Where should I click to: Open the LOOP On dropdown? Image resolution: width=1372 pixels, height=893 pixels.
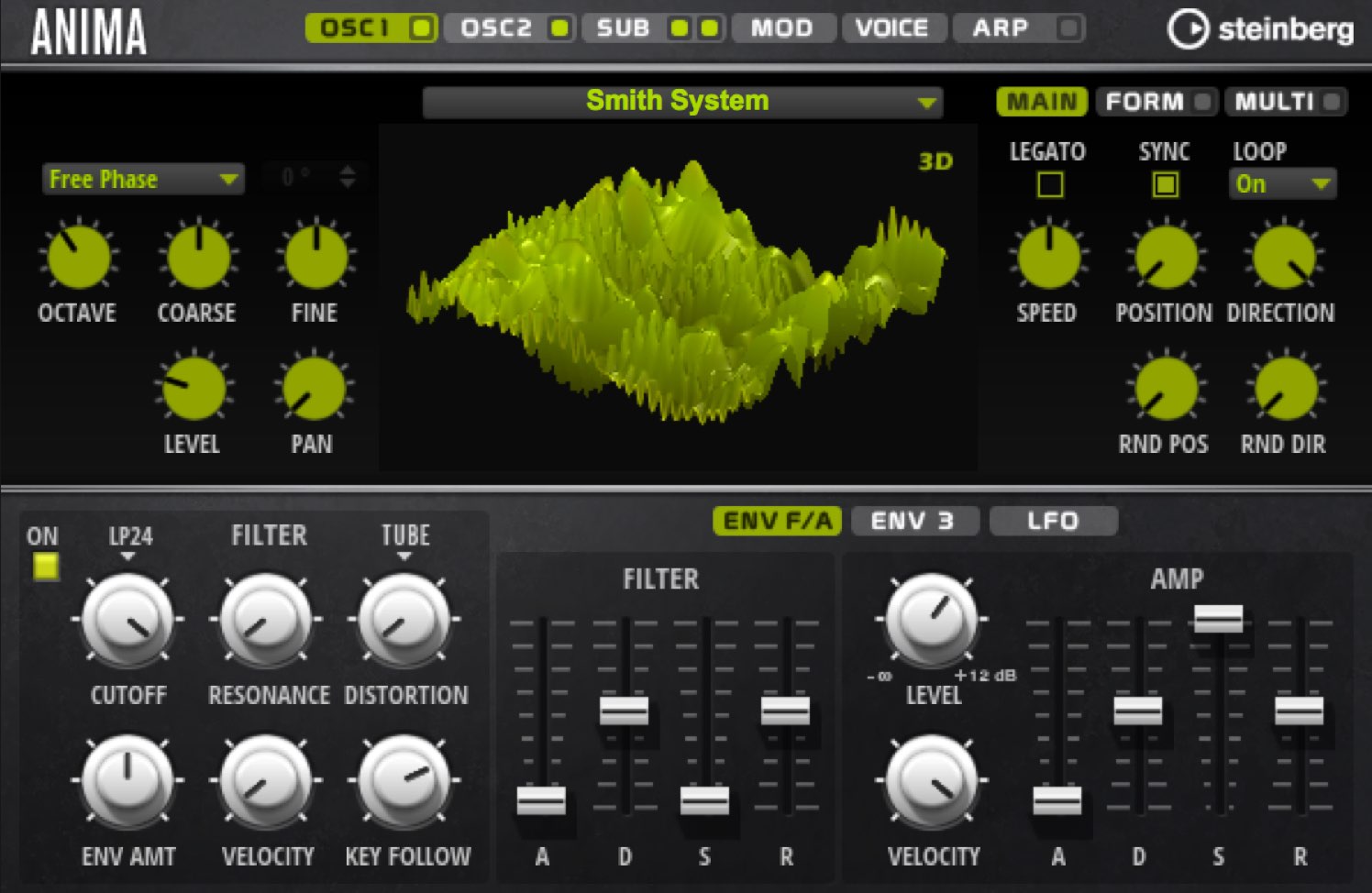1282,184
